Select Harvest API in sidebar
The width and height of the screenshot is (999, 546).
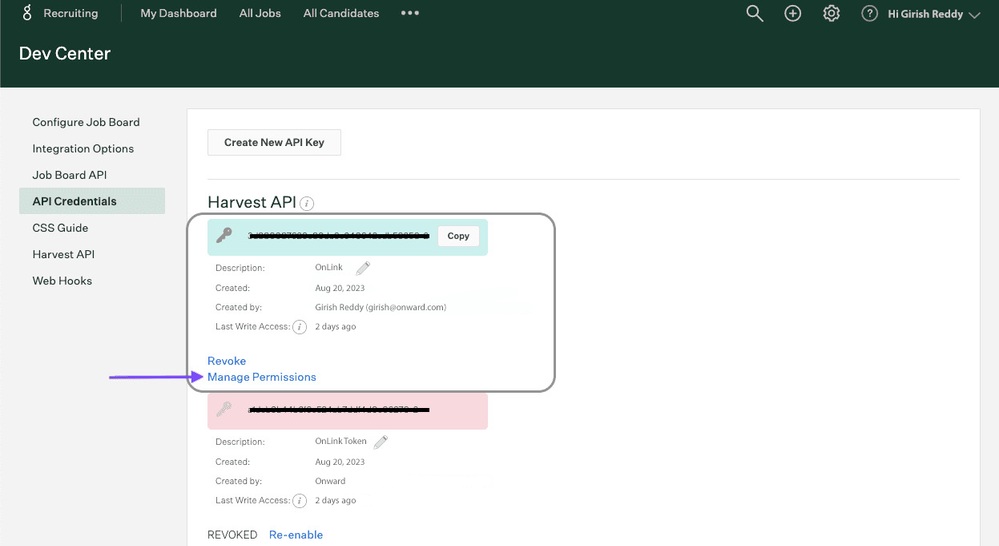[x=63, y=254]
